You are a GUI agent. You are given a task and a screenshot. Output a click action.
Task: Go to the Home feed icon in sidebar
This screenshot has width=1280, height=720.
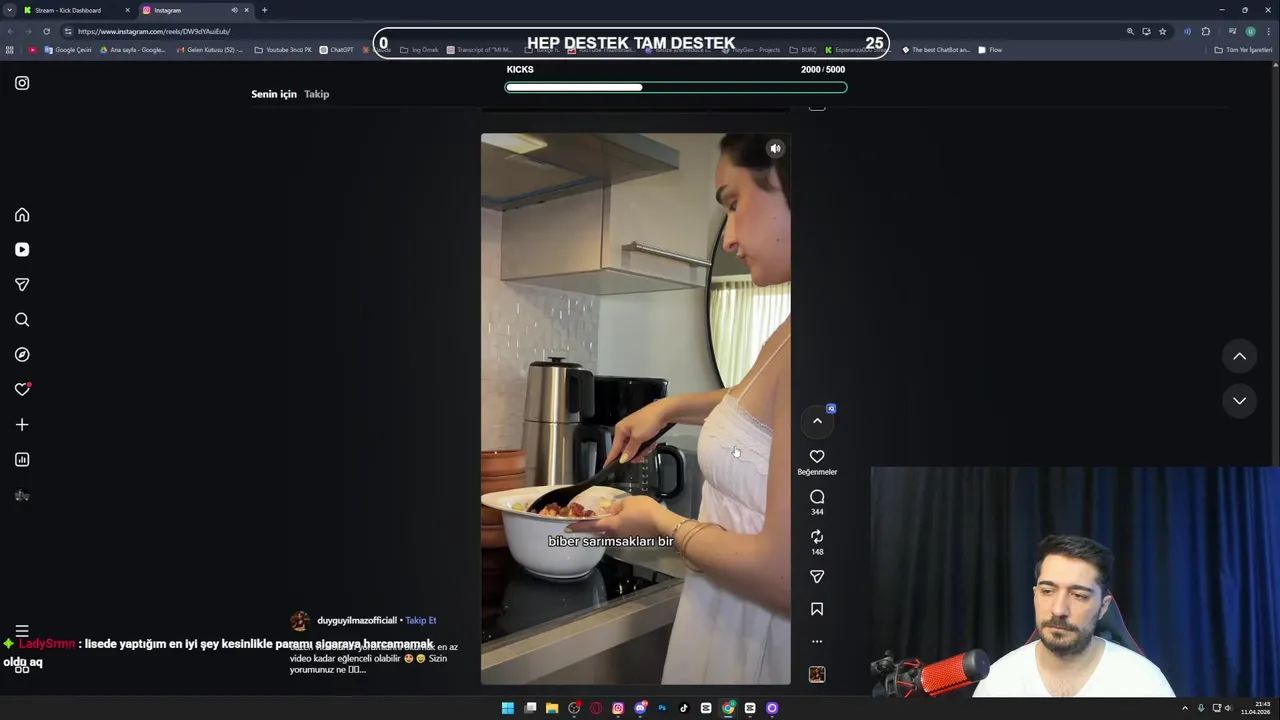22,215
